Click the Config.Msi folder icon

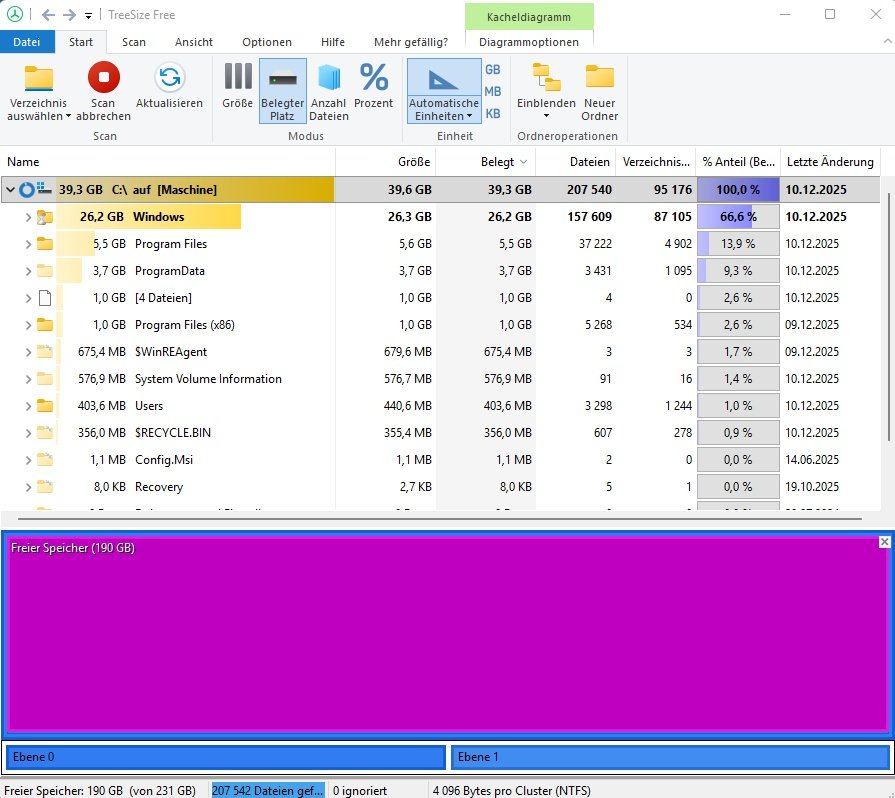(45, 460)
